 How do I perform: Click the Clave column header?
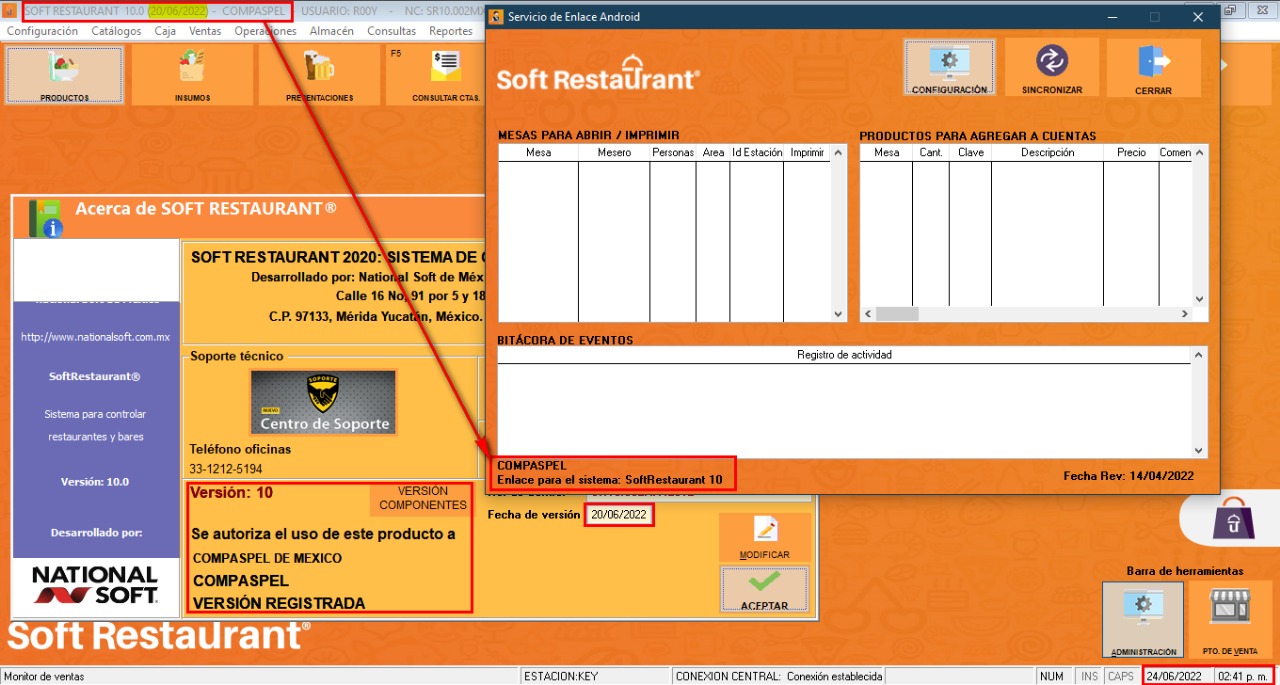click(x=970, y=153)
